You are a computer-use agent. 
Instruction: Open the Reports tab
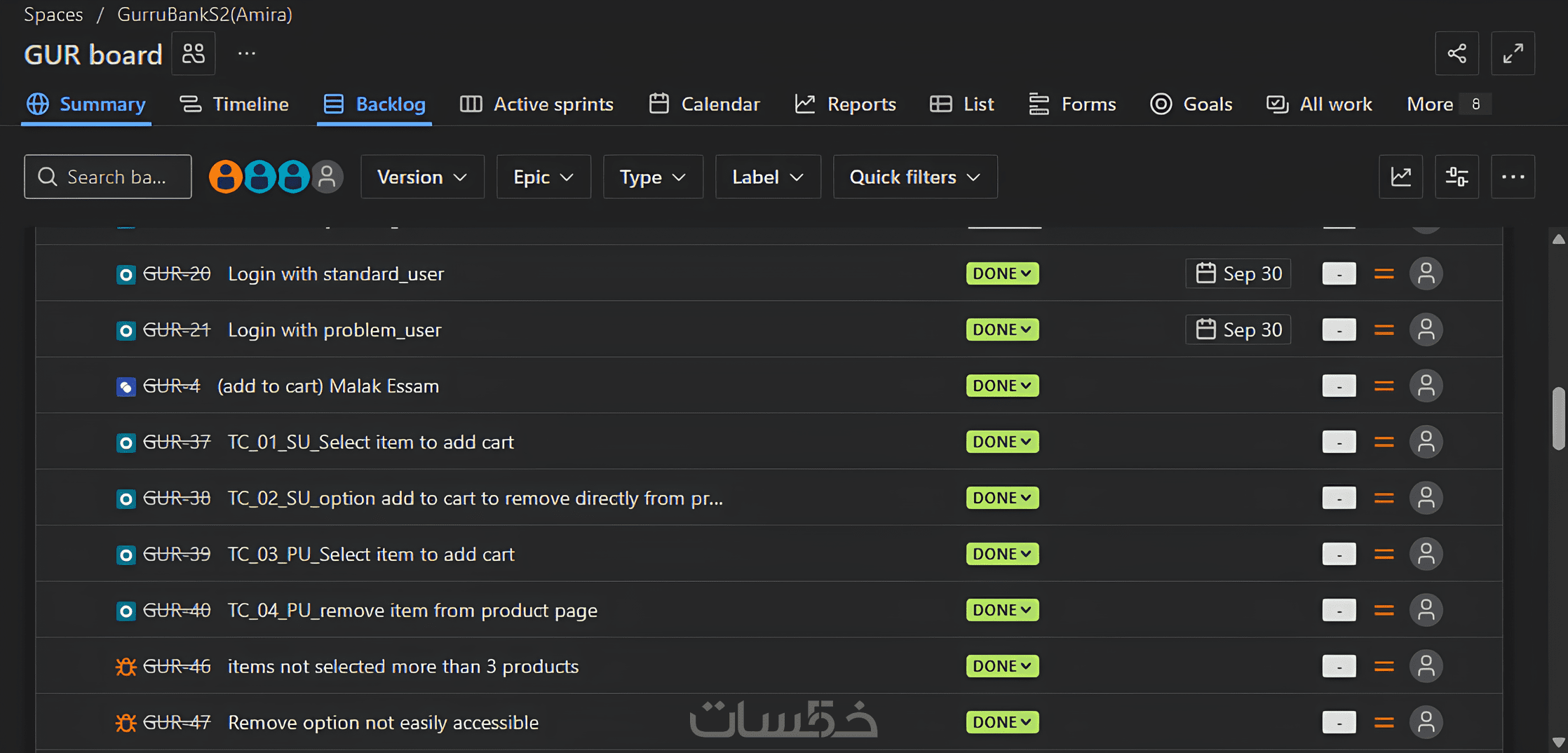pyautogui.click(x=845, y=104)
